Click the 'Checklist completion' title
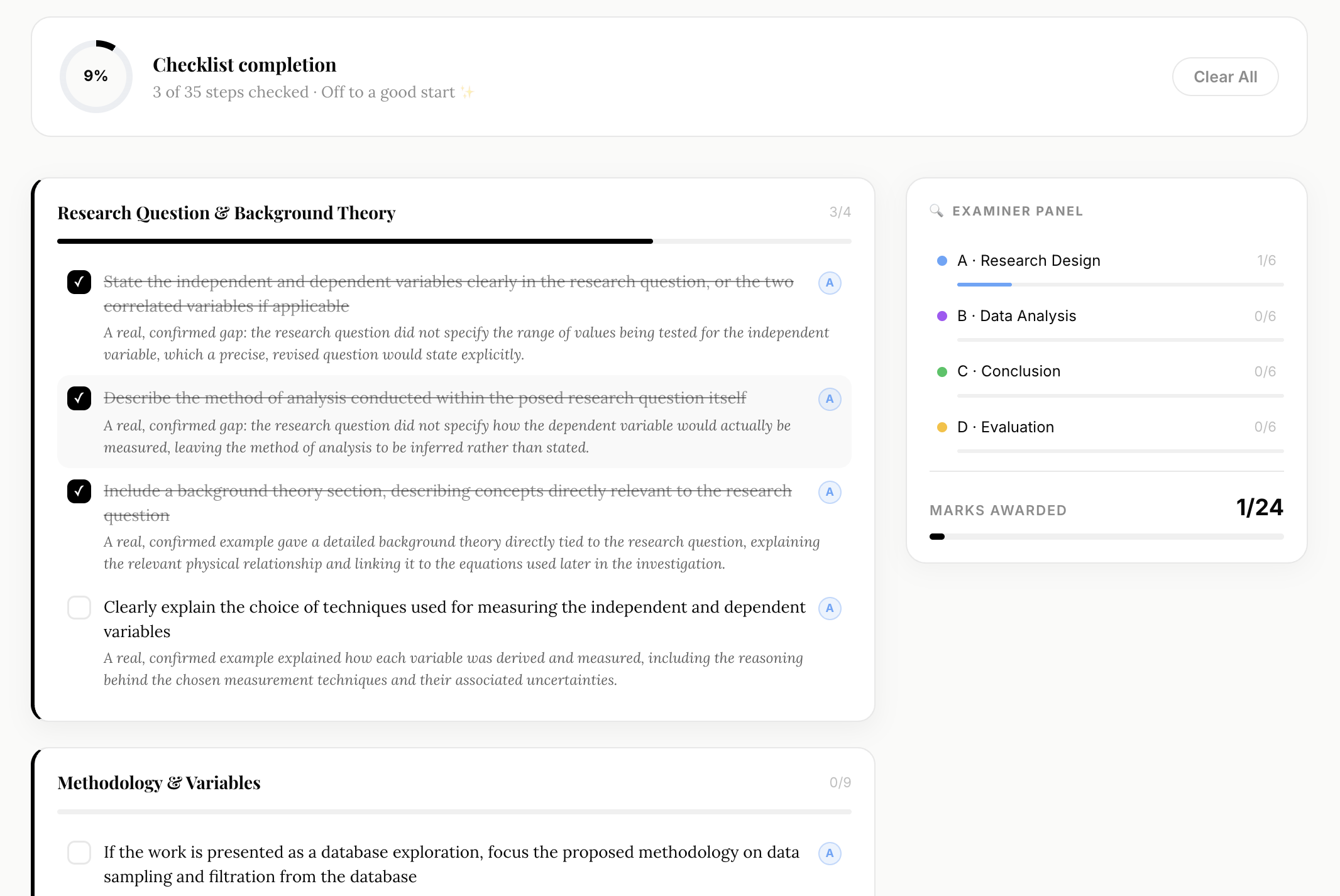1340x896 pixels. click(244, 65)
